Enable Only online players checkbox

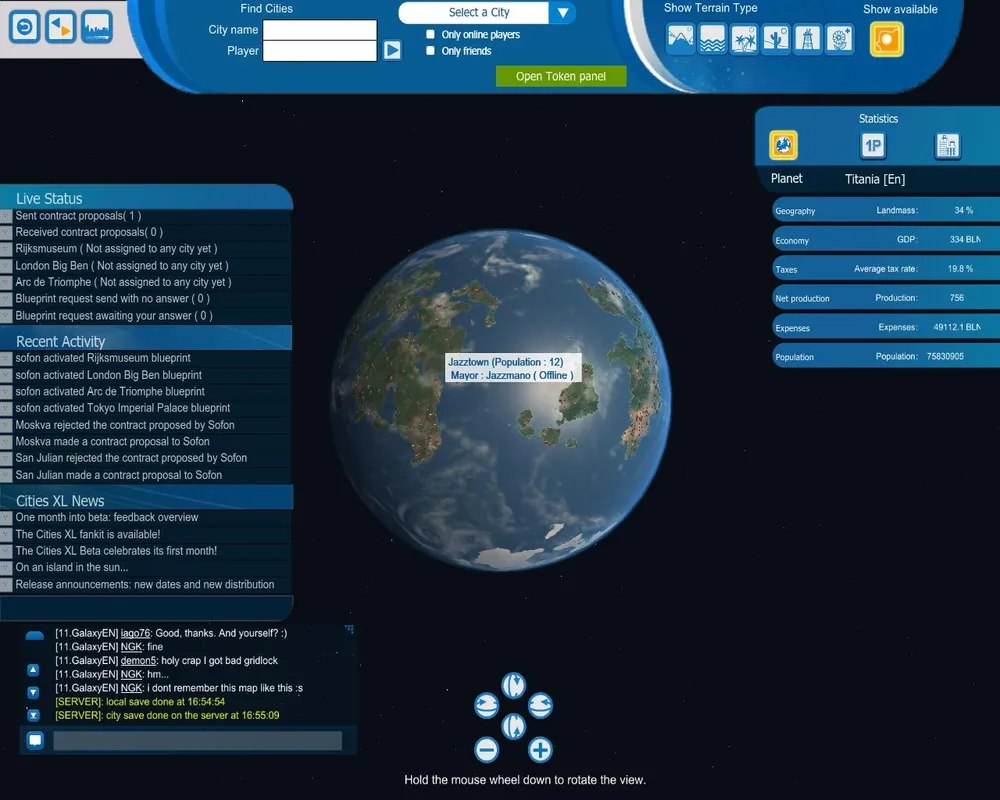click(x=430, y=34)
